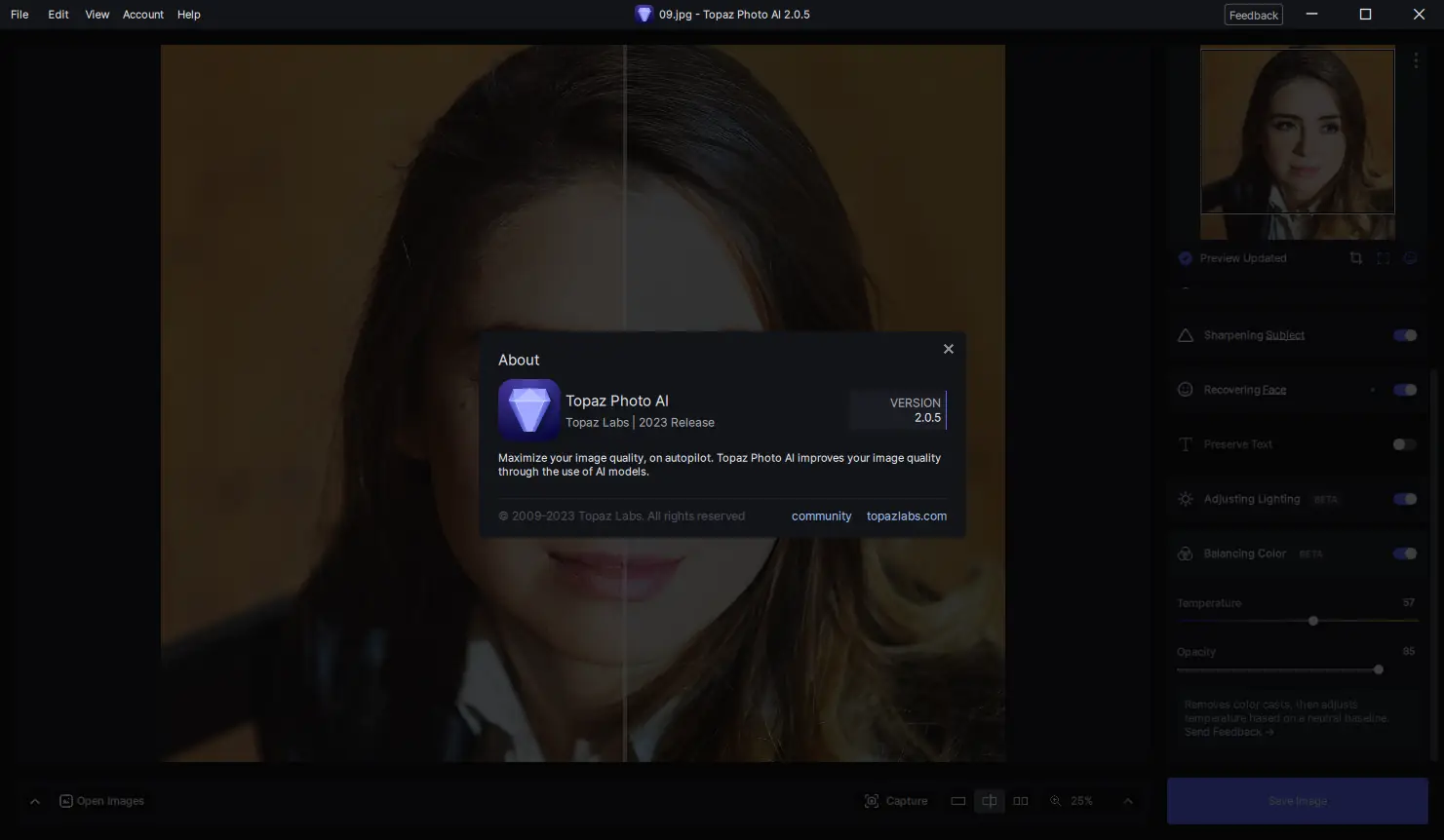
Task: Open the View menu
Action: [x=97, y=15]
